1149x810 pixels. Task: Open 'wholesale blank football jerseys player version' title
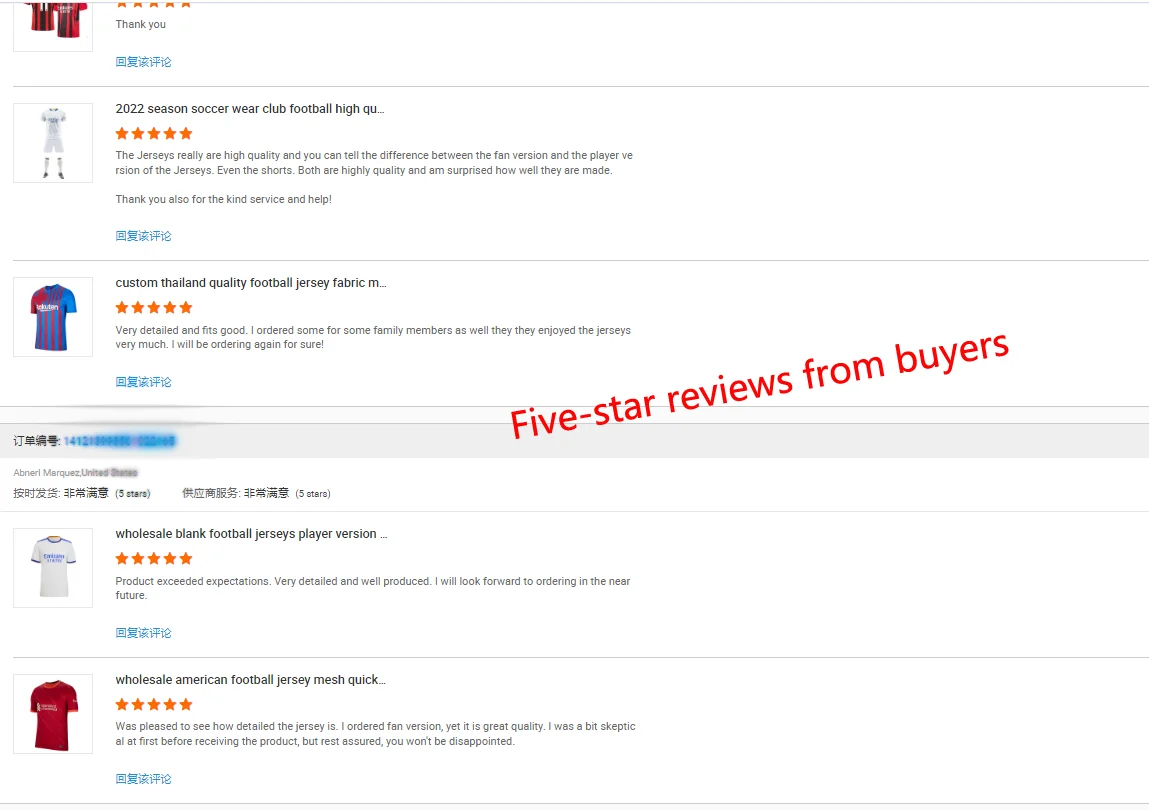251,534
